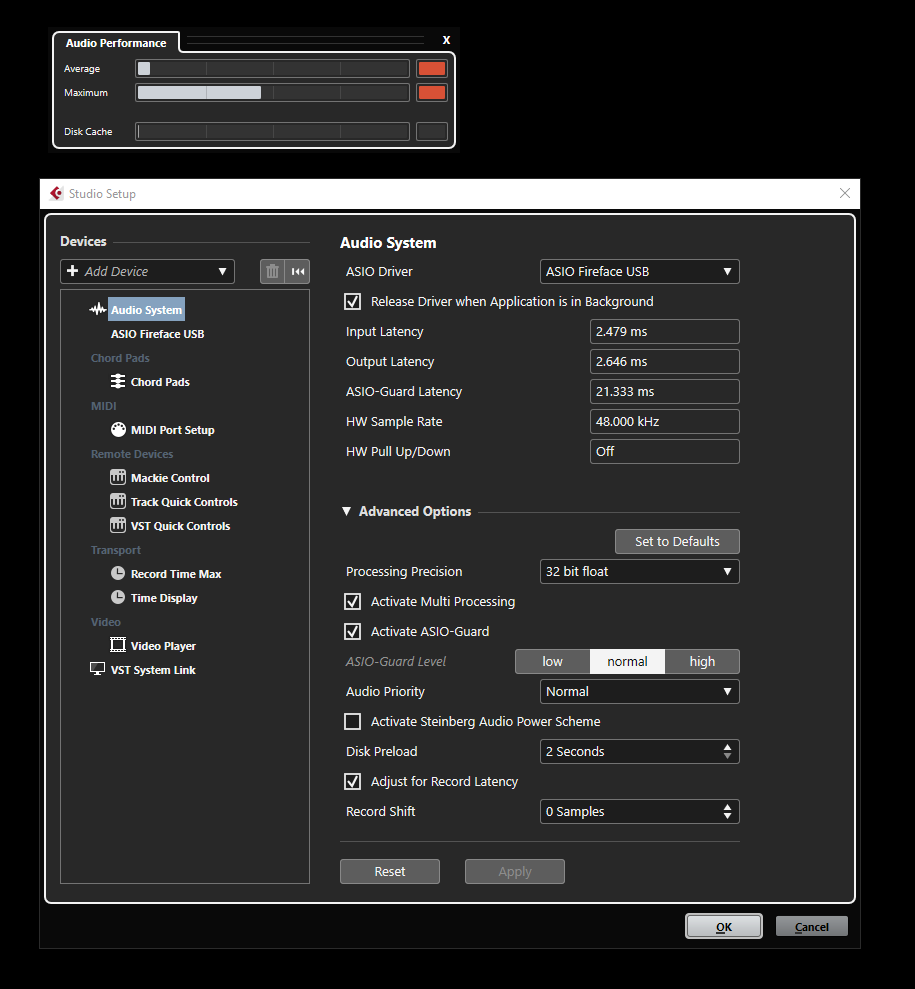Screen dimensions: 915x989
Task: Click the red Maximum overload indicator
Action: [432, 93]
